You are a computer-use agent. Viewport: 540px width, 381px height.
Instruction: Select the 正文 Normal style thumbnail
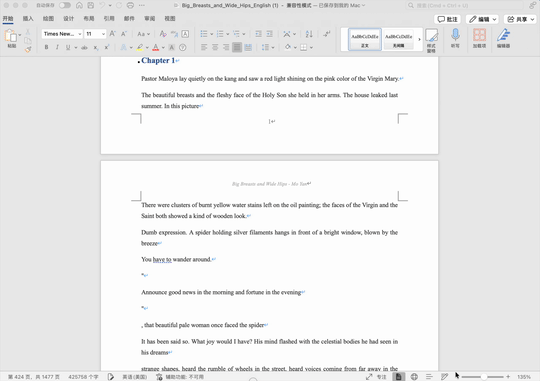365,40
